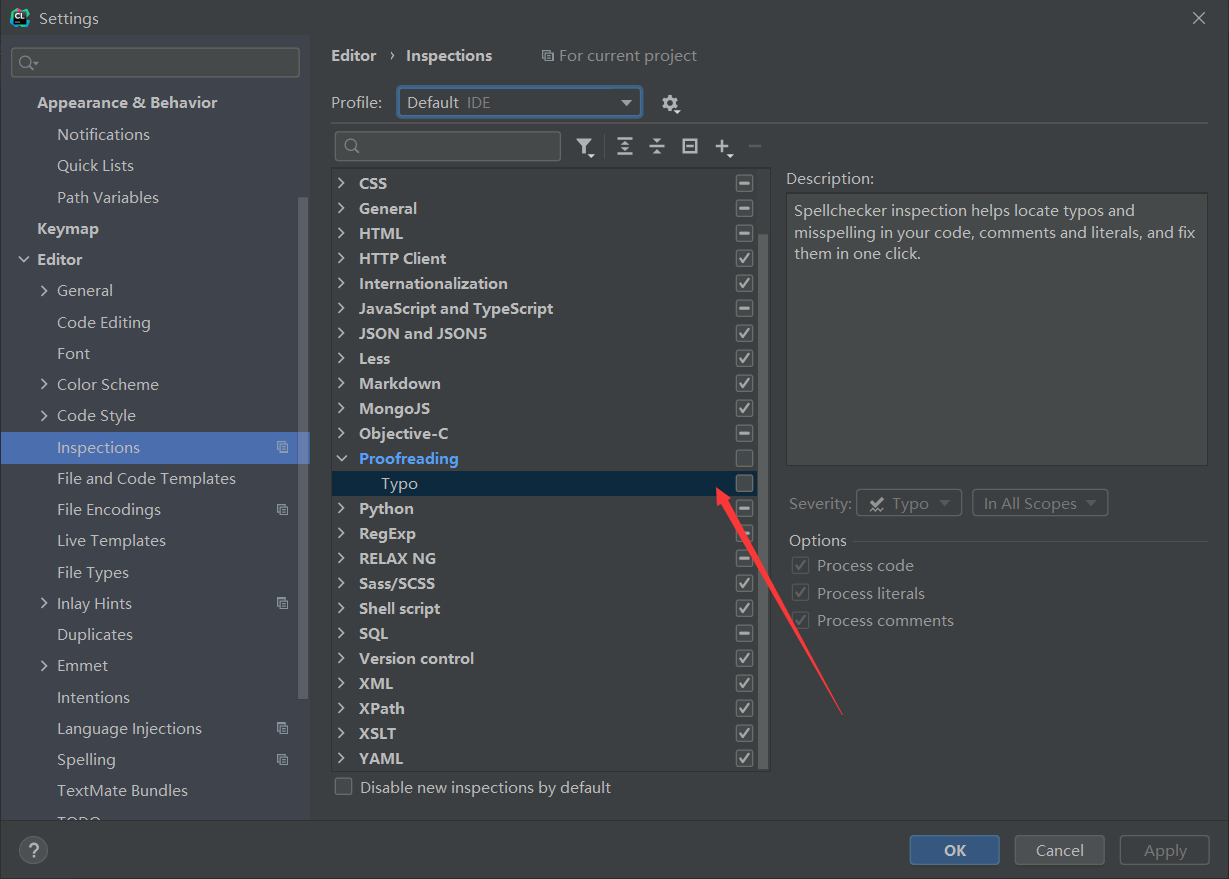Expand the JavaScript and TypeScript node
The image size is (1229, 879).
(x=342, y=308)
